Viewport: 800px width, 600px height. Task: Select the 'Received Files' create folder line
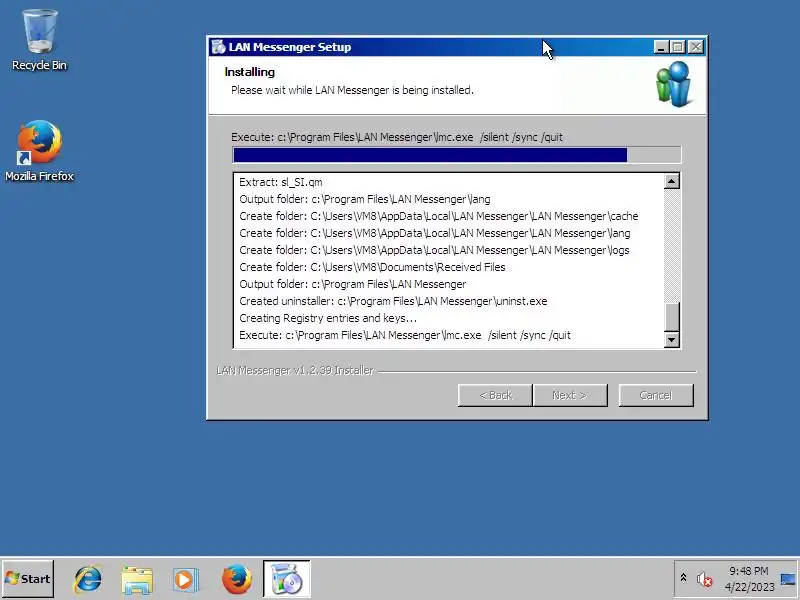372,267
